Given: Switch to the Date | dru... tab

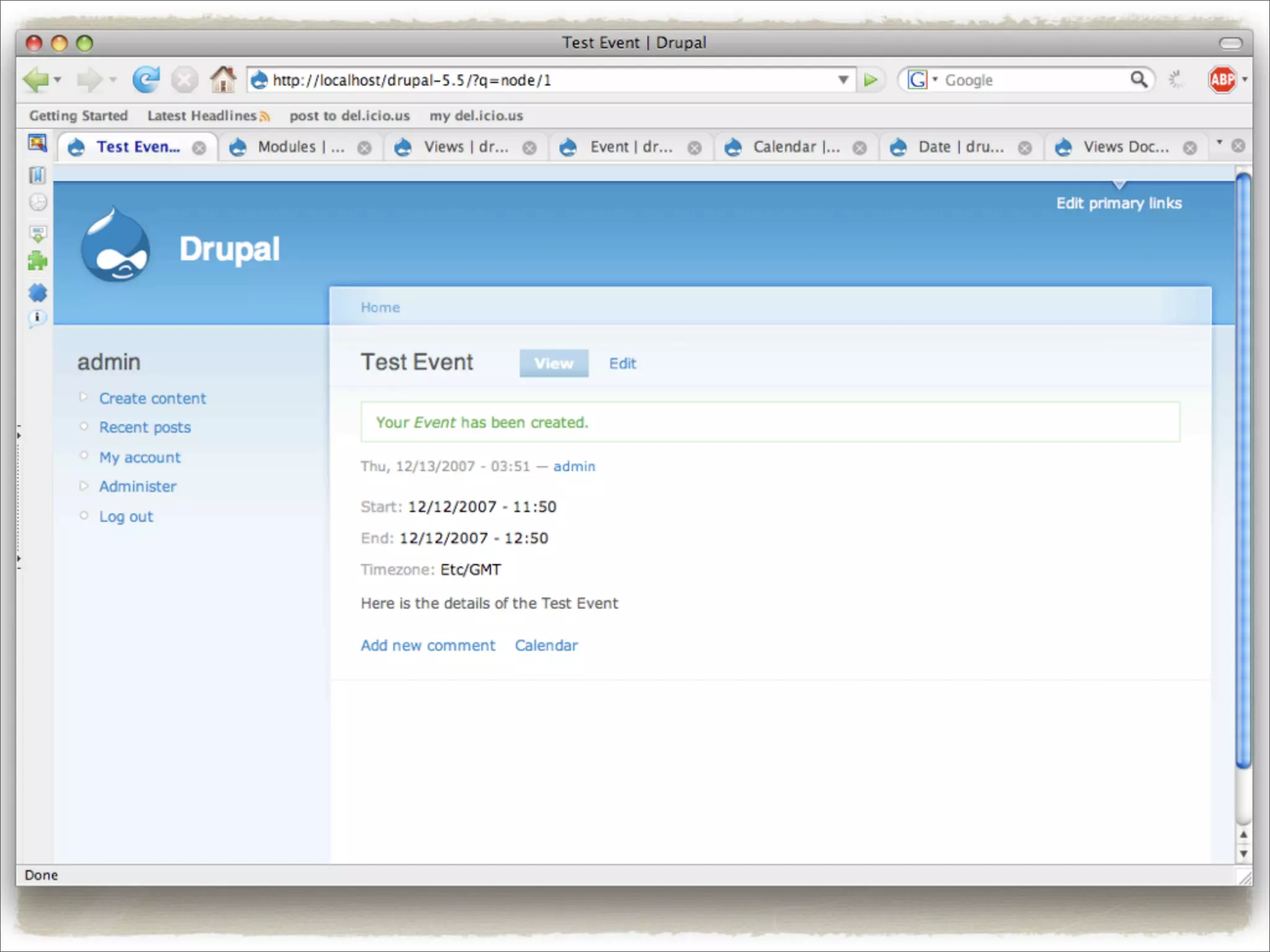Looking at the screenshot, I should (x=961, y=148).
